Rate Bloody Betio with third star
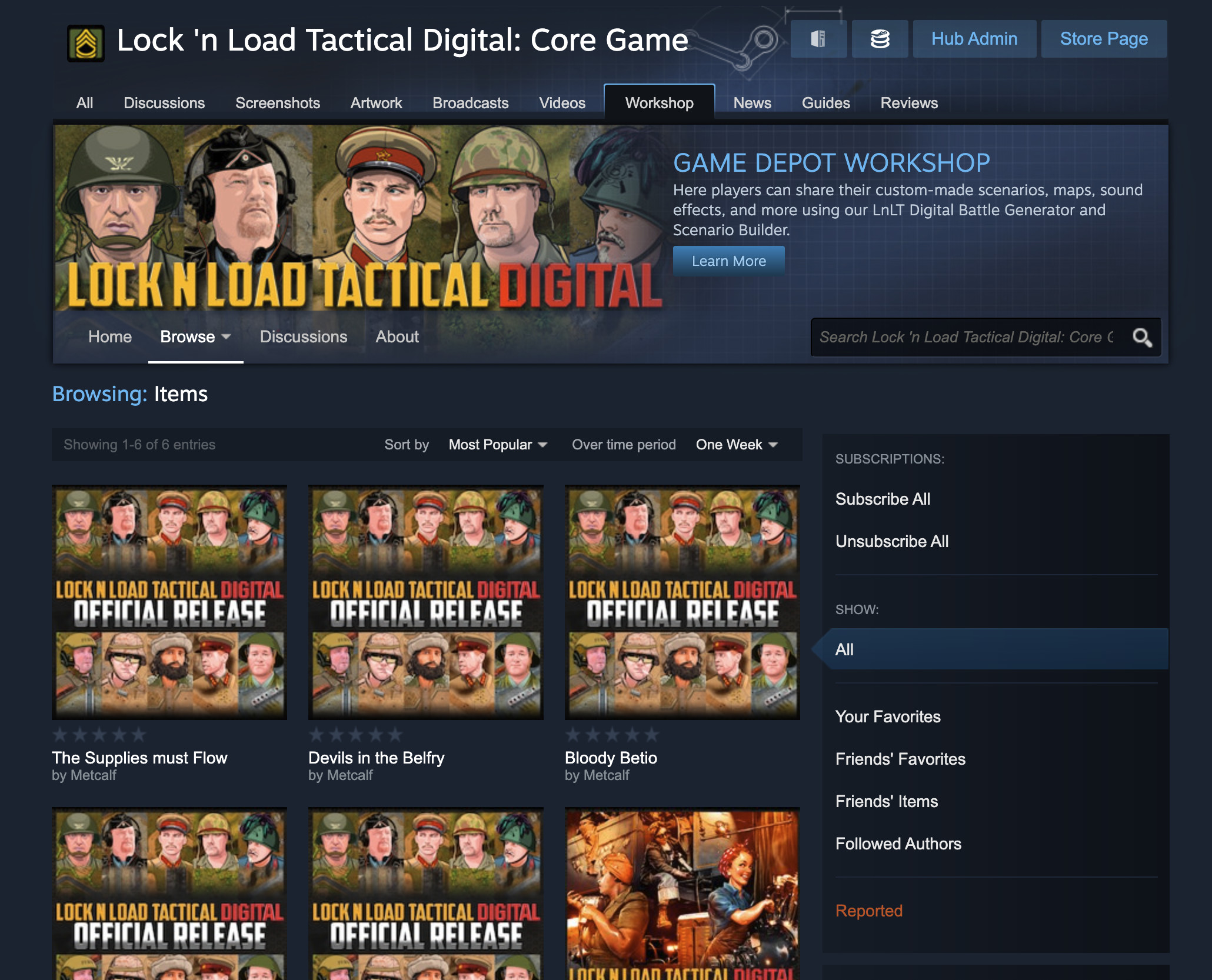The width and height of the screenshot is (1212, 980). (x=612, y=734)
